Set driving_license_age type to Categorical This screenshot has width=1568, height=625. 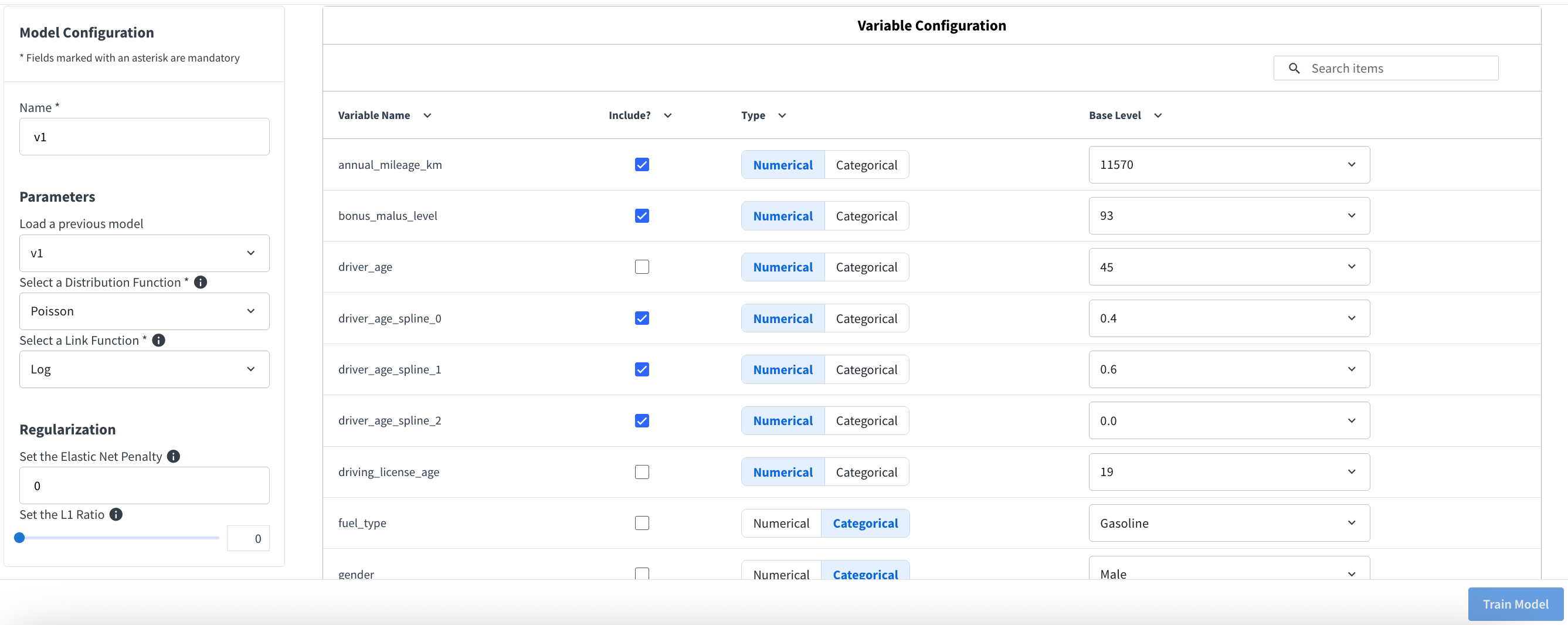click(866, 472)
